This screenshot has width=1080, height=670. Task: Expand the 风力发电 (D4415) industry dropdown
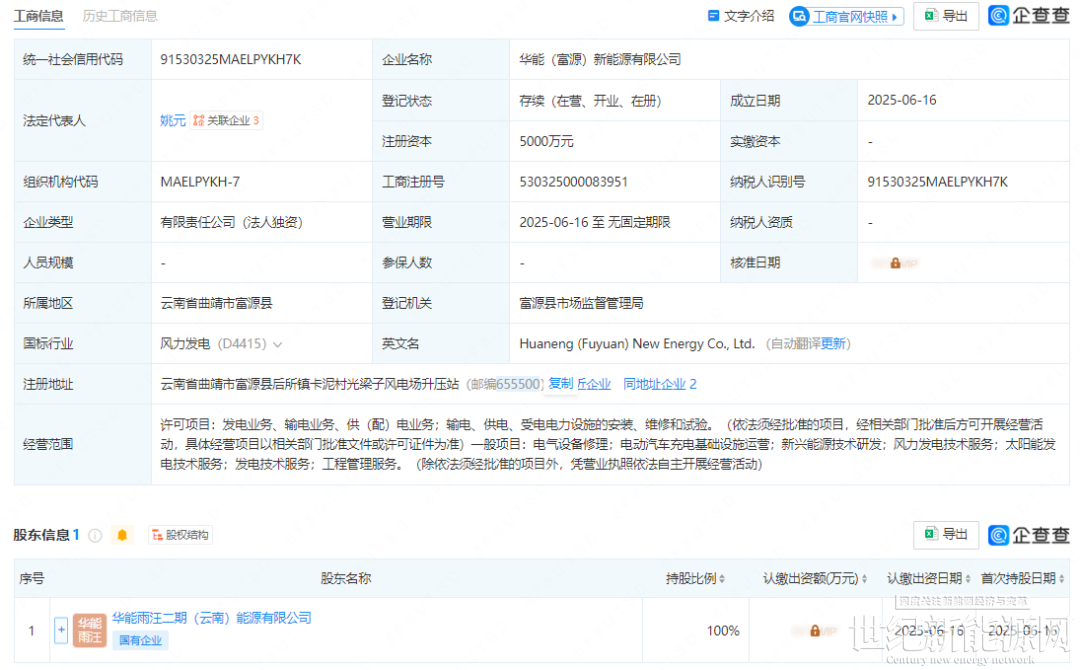click(278, 344)
